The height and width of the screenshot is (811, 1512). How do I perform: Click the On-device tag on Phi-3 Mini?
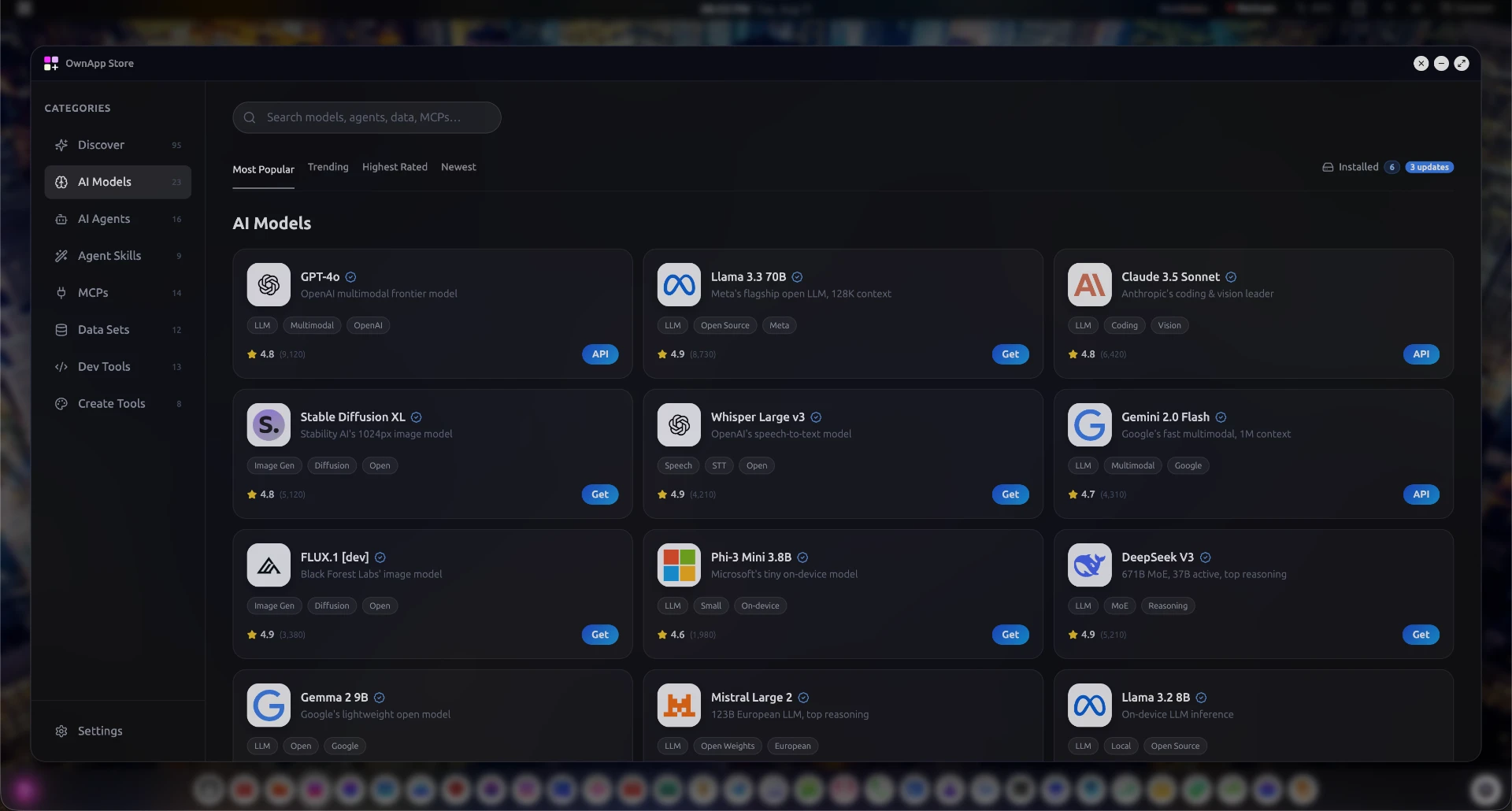[x=760, y=605]
